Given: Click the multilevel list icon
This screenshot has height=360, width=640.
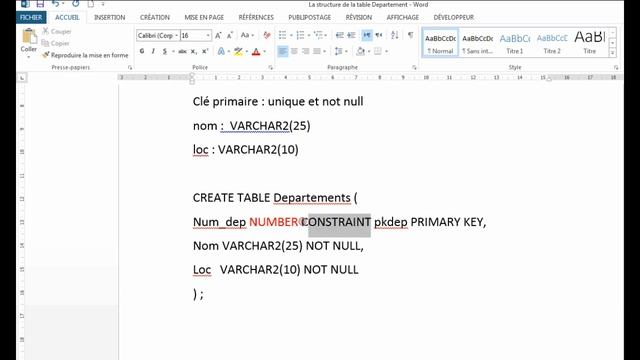Looking at the screenshot, I should point(318,36).
